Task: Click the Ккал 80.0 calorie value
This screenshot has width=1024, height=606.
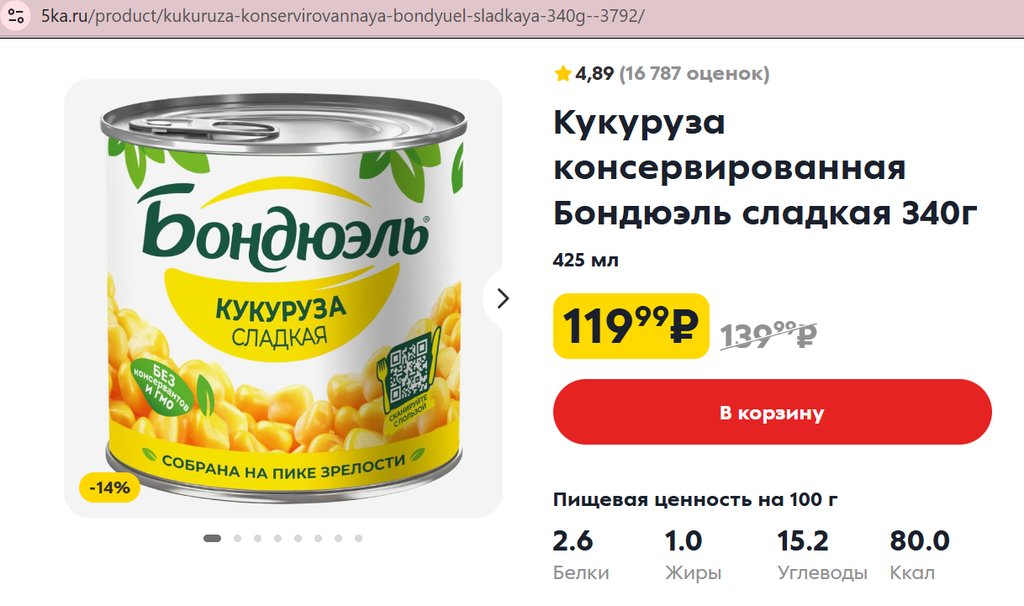Action: tap(920, 541)
